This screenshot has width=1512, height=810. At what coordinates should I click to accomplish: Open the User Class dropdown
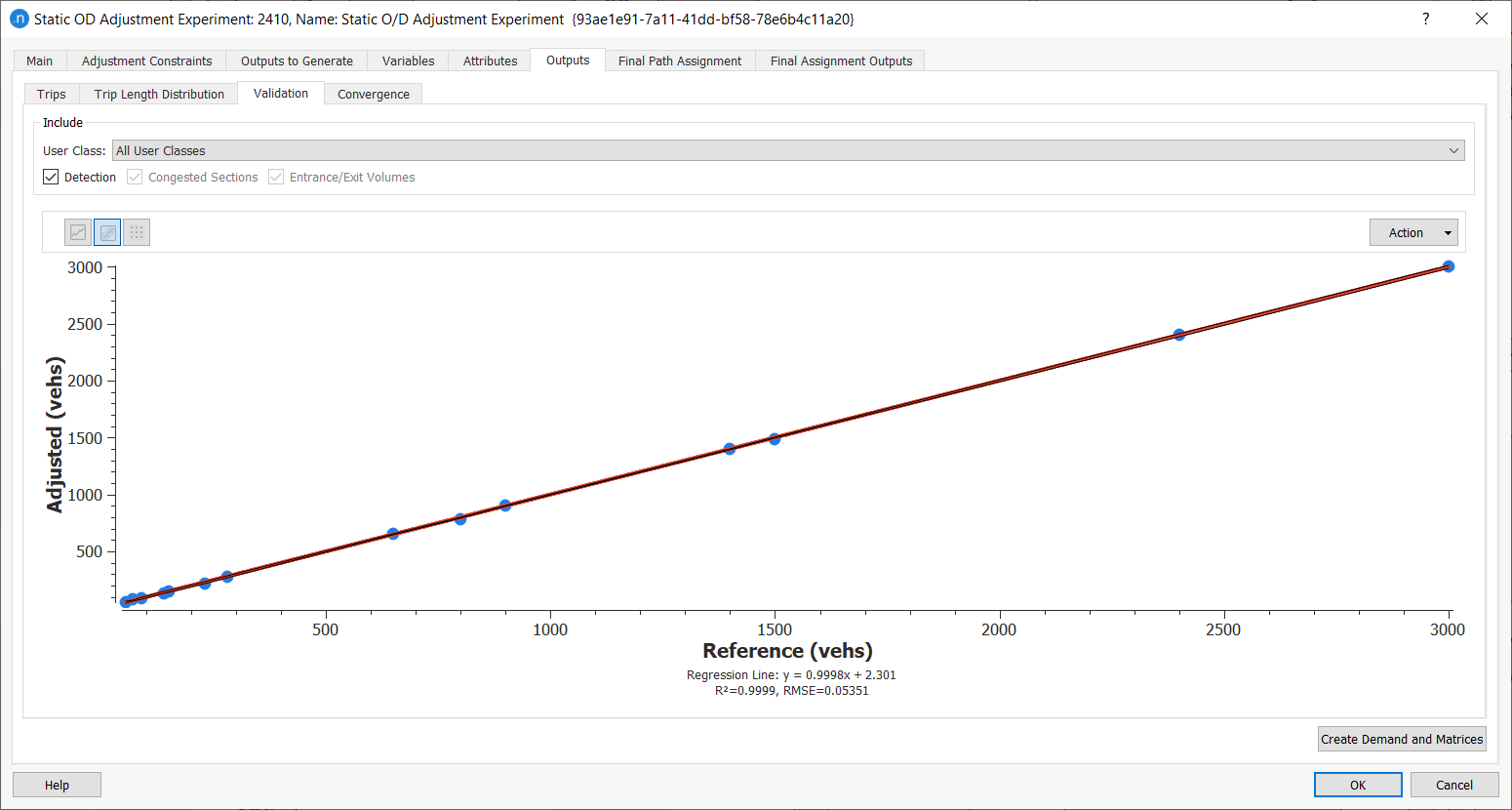[x=788, y=150]
